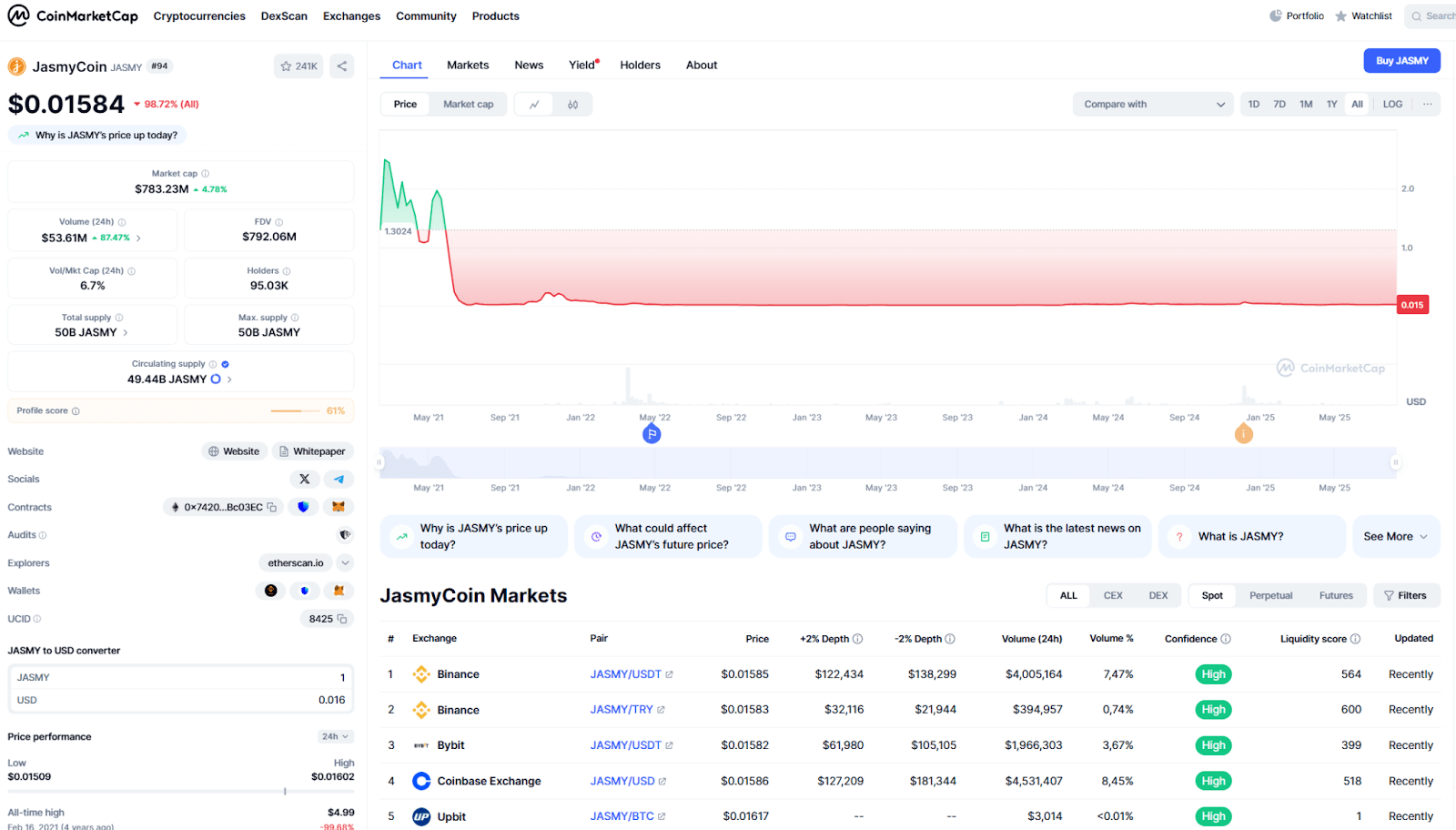
Task: Open the Telegram social link
Action: [339, 479]
